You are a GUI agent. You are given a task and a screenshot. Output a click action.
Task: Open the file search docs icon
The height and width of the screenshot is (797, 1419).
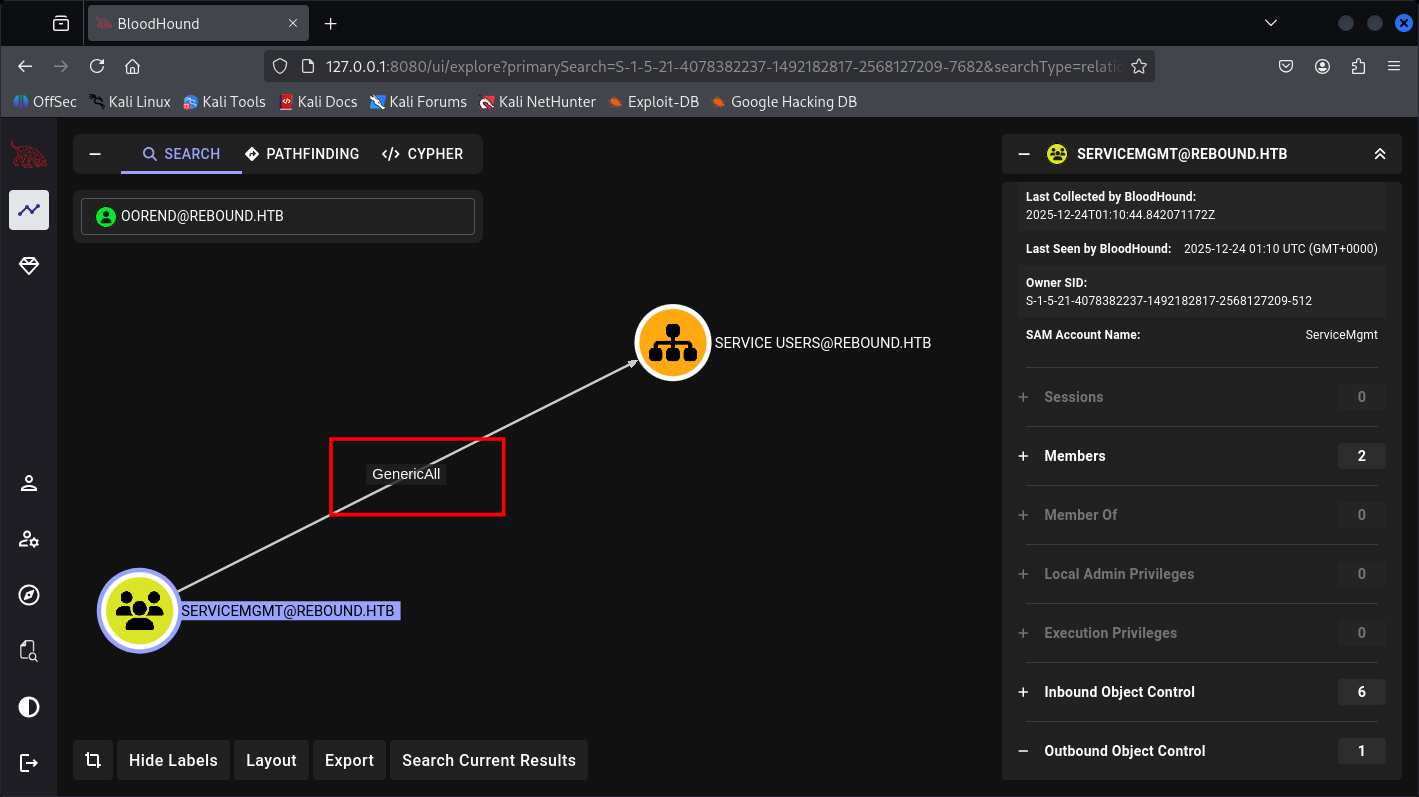click(x=29, y=651)
